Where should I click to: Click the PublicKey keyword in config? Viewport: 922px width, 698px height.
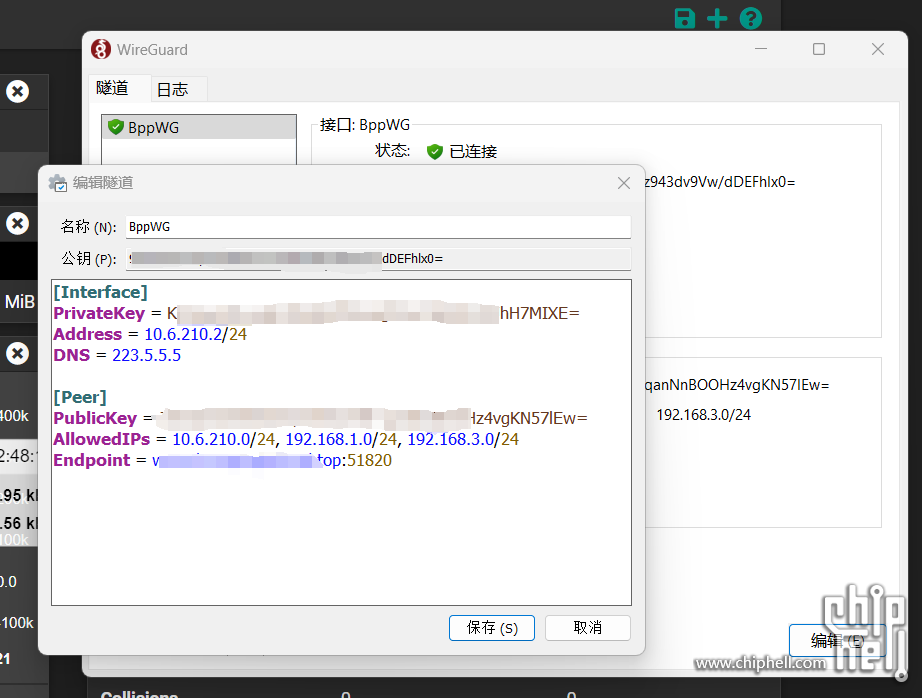[95, 418]
